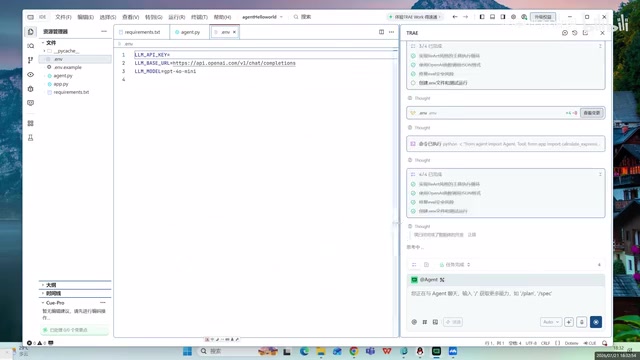640x360 pixels.
Task: Split the editor with the split icon
Action: pos(381,32)
